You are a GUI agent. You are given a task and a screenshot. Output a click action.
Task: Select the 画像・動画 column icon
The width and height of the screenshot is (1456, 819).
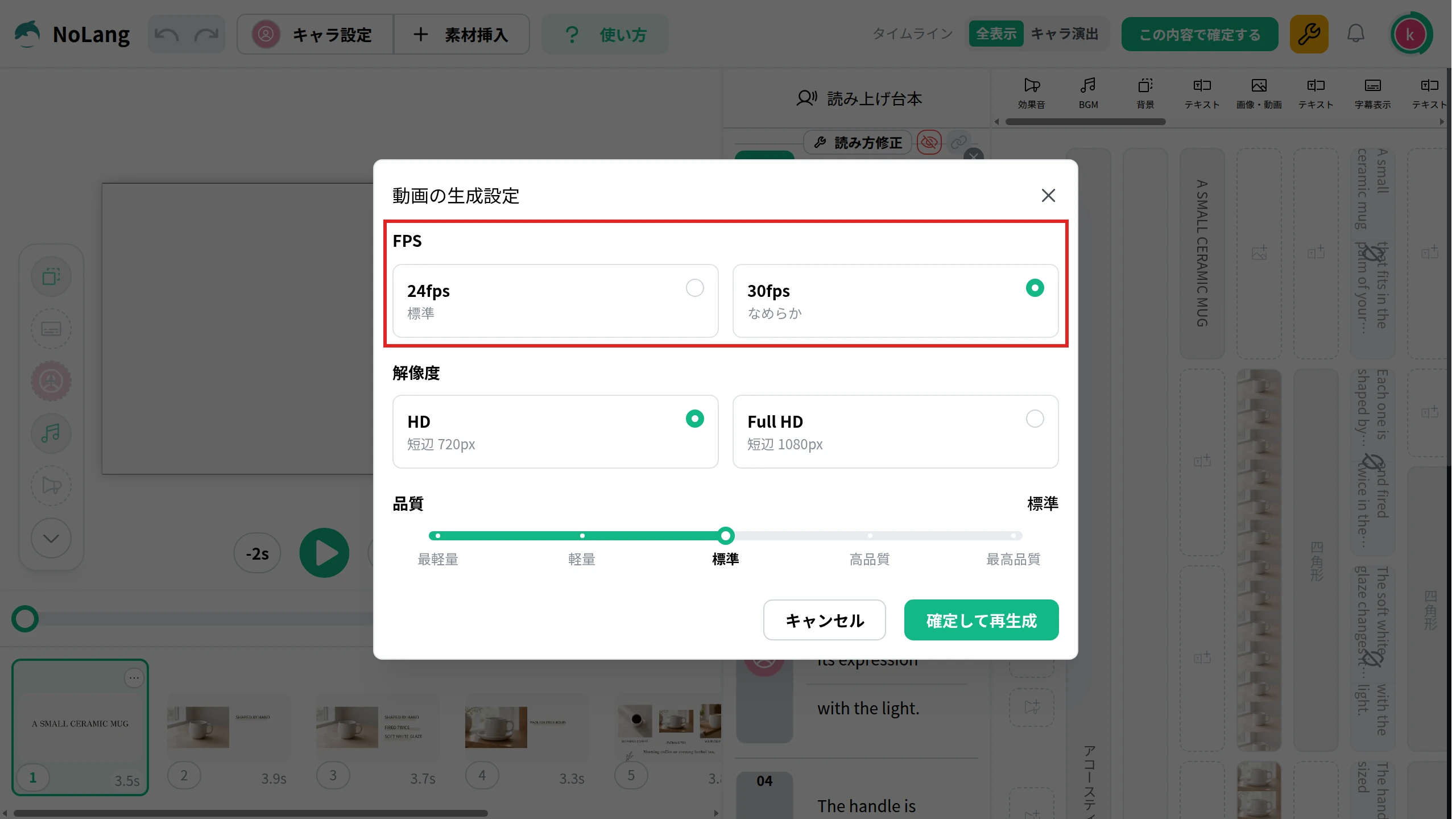(x=1259, y=93)
